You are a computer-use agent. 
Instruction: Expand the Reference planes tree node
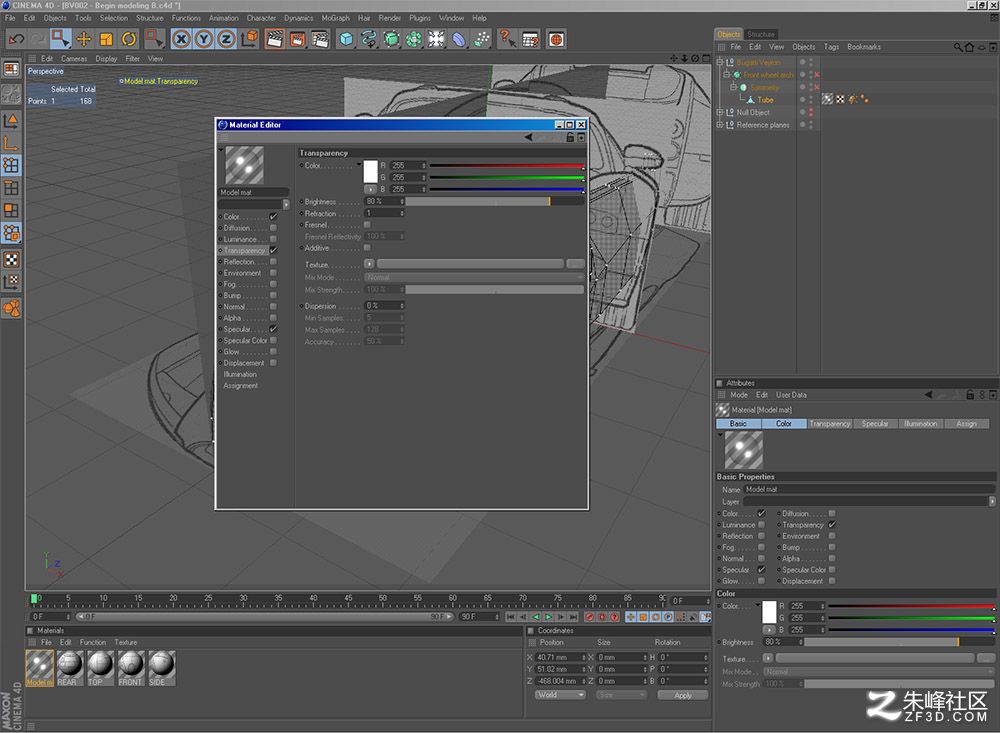click(720, 125)
